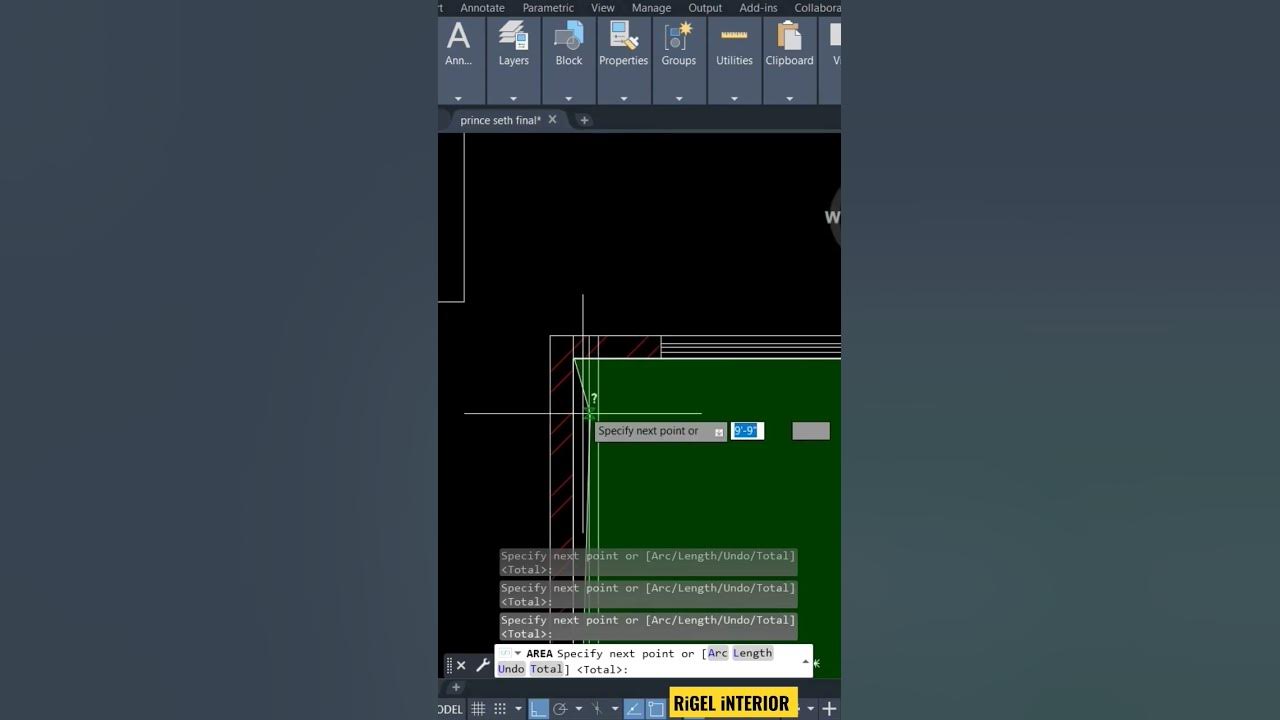Click the middle command history line
Viewport: 1280px width, 720px height.
pyautogui.click(x=648, y=594)
